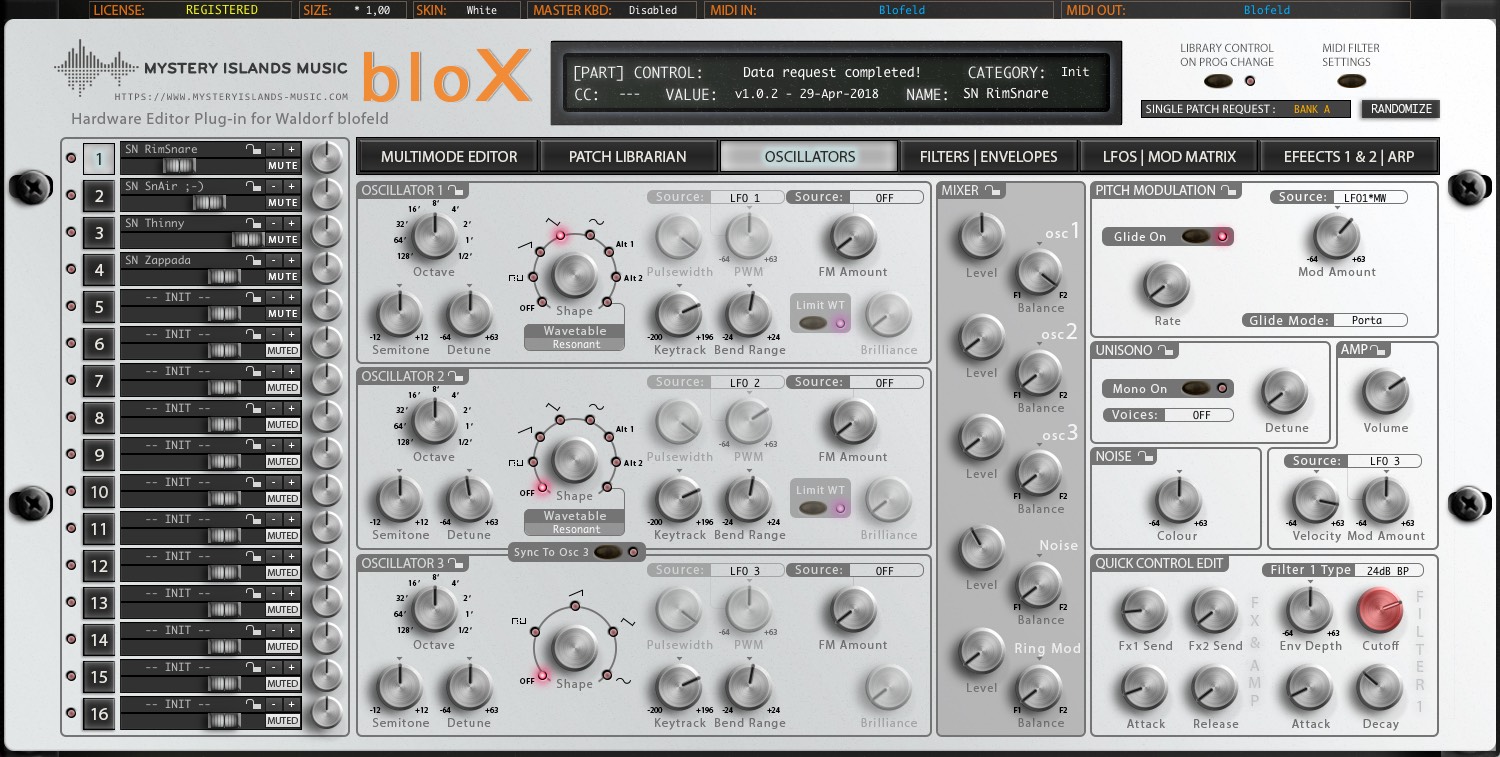Choose the sawtooth shape LED on Oscillator 1
This screenshot has height=757, width=1500.
[x=542, y=252]
